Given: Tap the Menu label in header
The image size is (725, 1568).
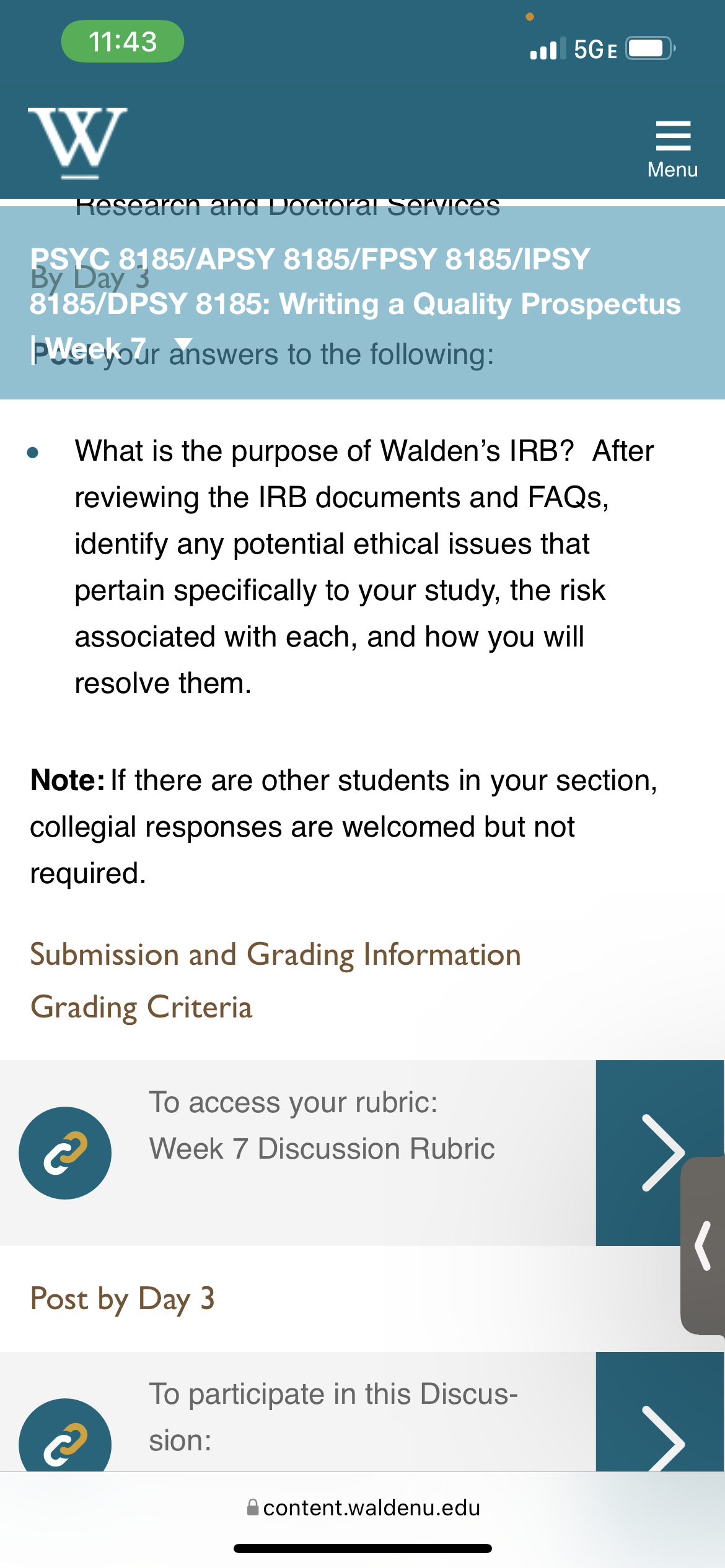Looking at the screenshot, I should [x=673, y=170].
